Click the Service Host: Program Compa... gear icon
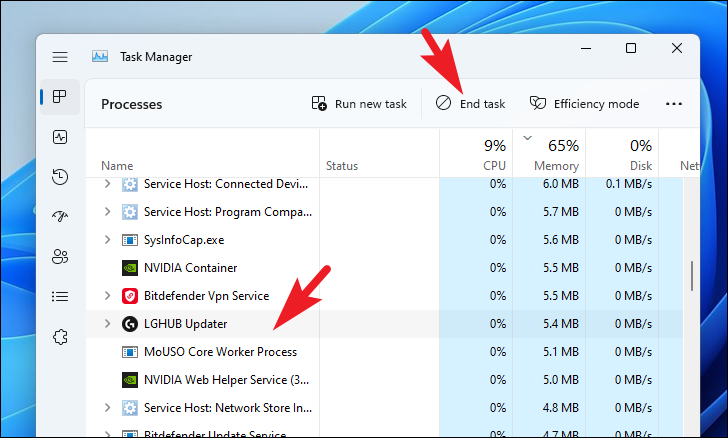728x438 pixels. pyautogui.click(x=130, y=212)
